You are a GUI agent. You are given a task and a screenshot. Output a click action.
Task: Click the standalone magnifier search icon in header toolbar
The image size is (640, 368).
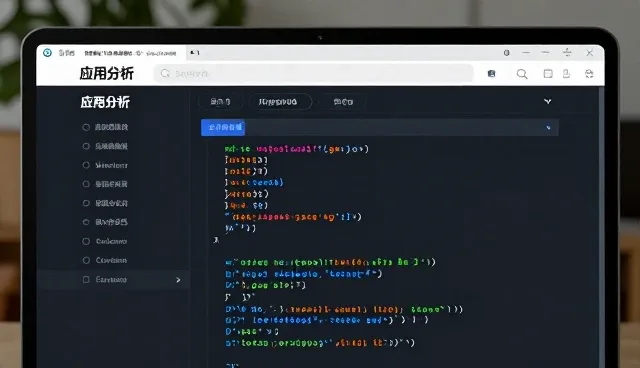(522, 74)
